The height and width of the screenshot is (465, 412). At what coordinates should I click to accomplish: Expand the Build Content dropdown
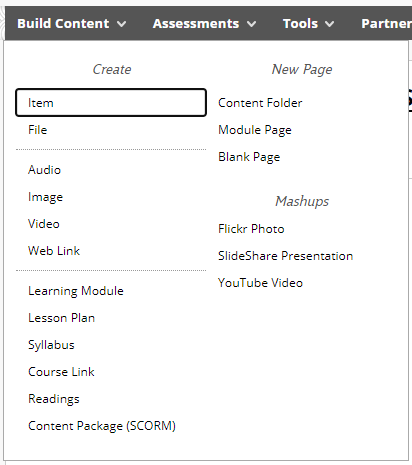point(71,24)
